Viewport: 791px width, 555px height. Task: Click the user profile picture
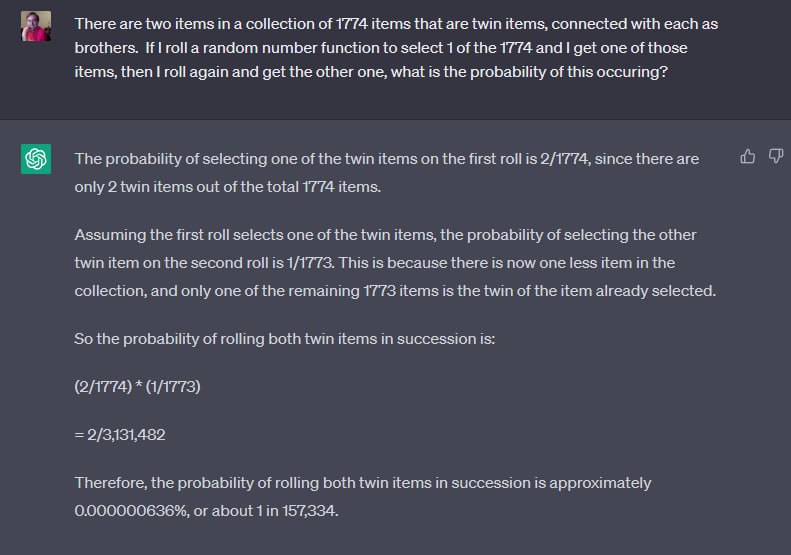click(36, 26)
